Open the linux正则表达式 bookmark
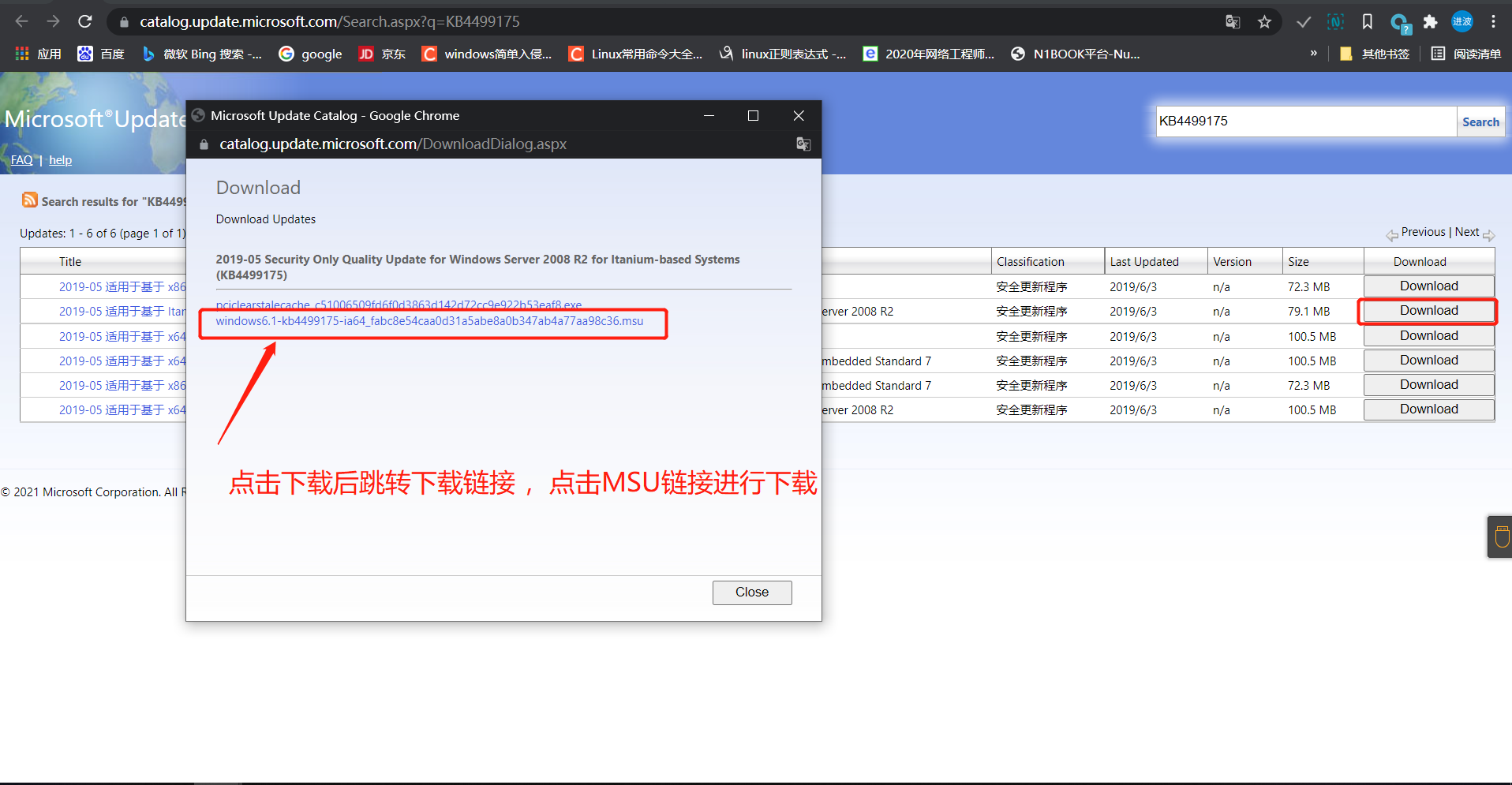Screen dimensions: 1512x785 (782, 54)
